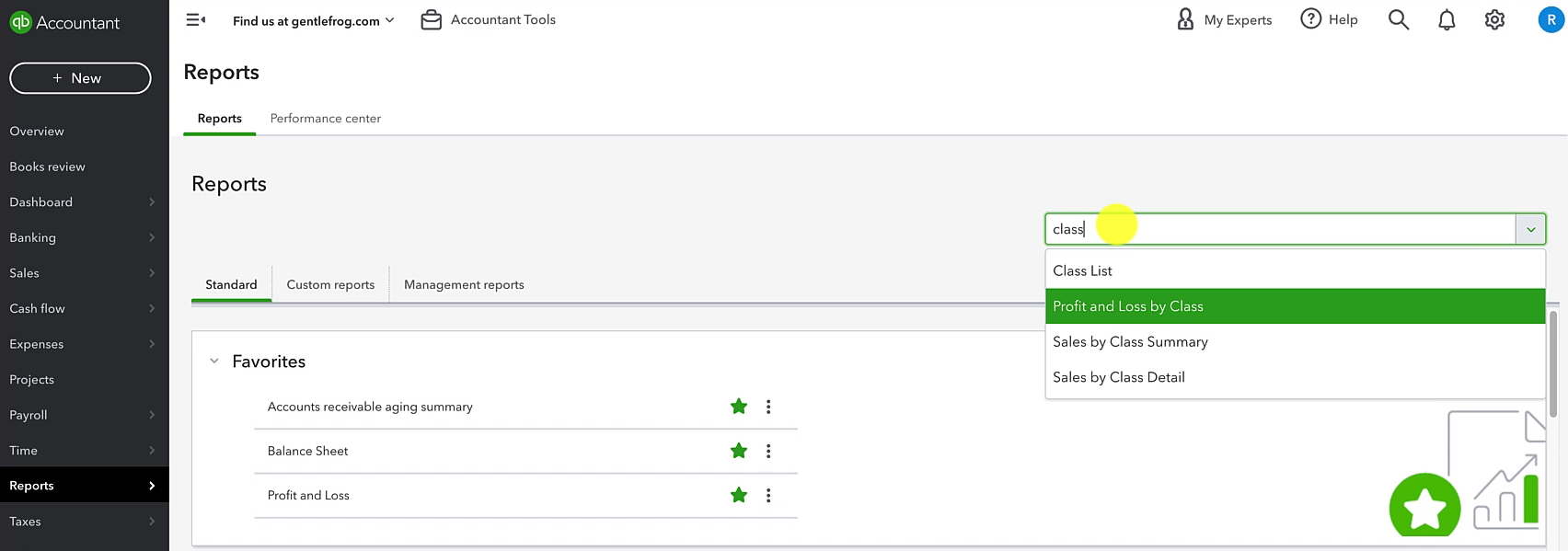Collapse the Favorites section chevron
The height and width of the screenshot is (551, 1568).
point(214,362)
